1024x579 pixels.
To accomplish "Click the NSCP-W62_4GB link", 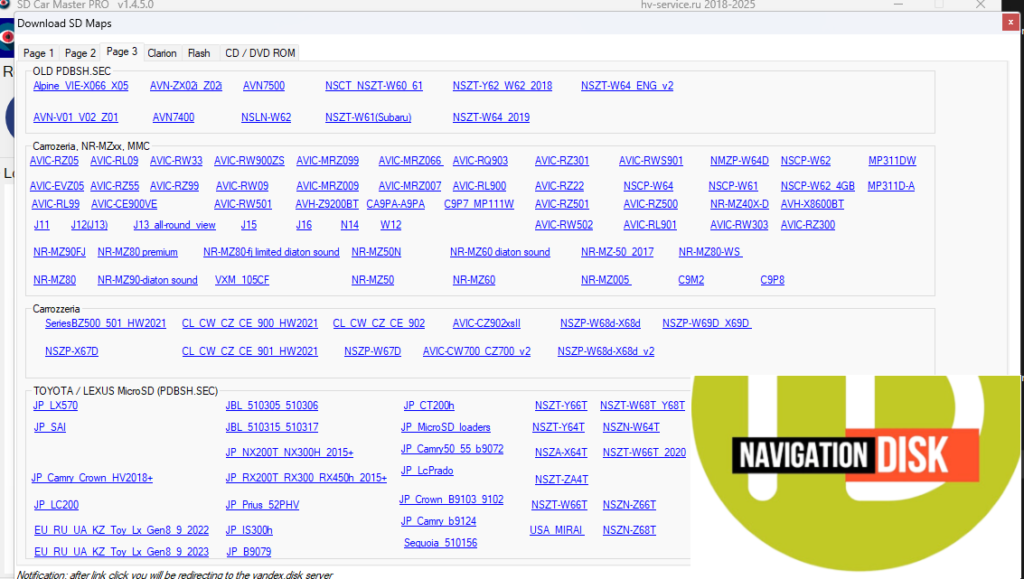I will [818, 186].
